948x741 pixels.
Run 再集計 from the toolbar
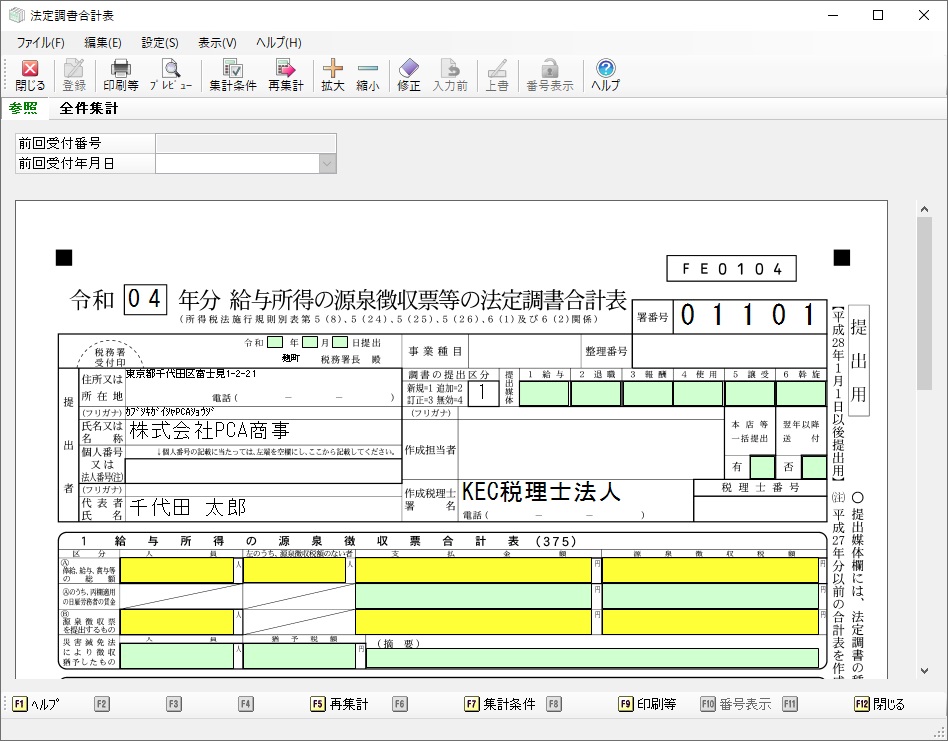point(285,76)
